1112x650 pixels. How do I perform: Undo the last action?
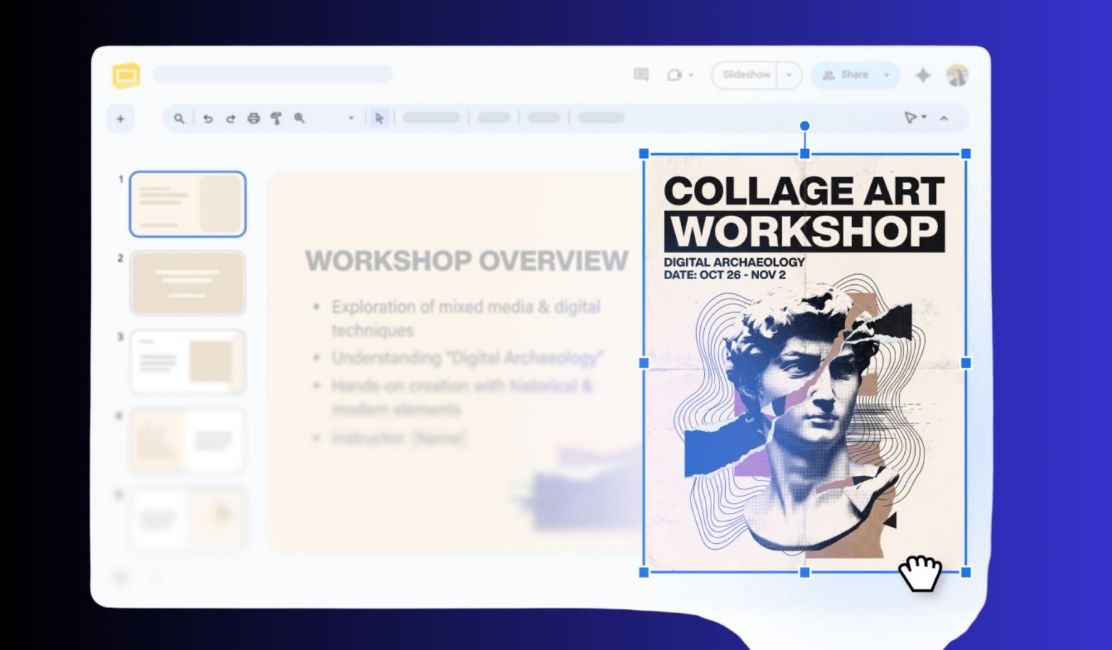207,118
